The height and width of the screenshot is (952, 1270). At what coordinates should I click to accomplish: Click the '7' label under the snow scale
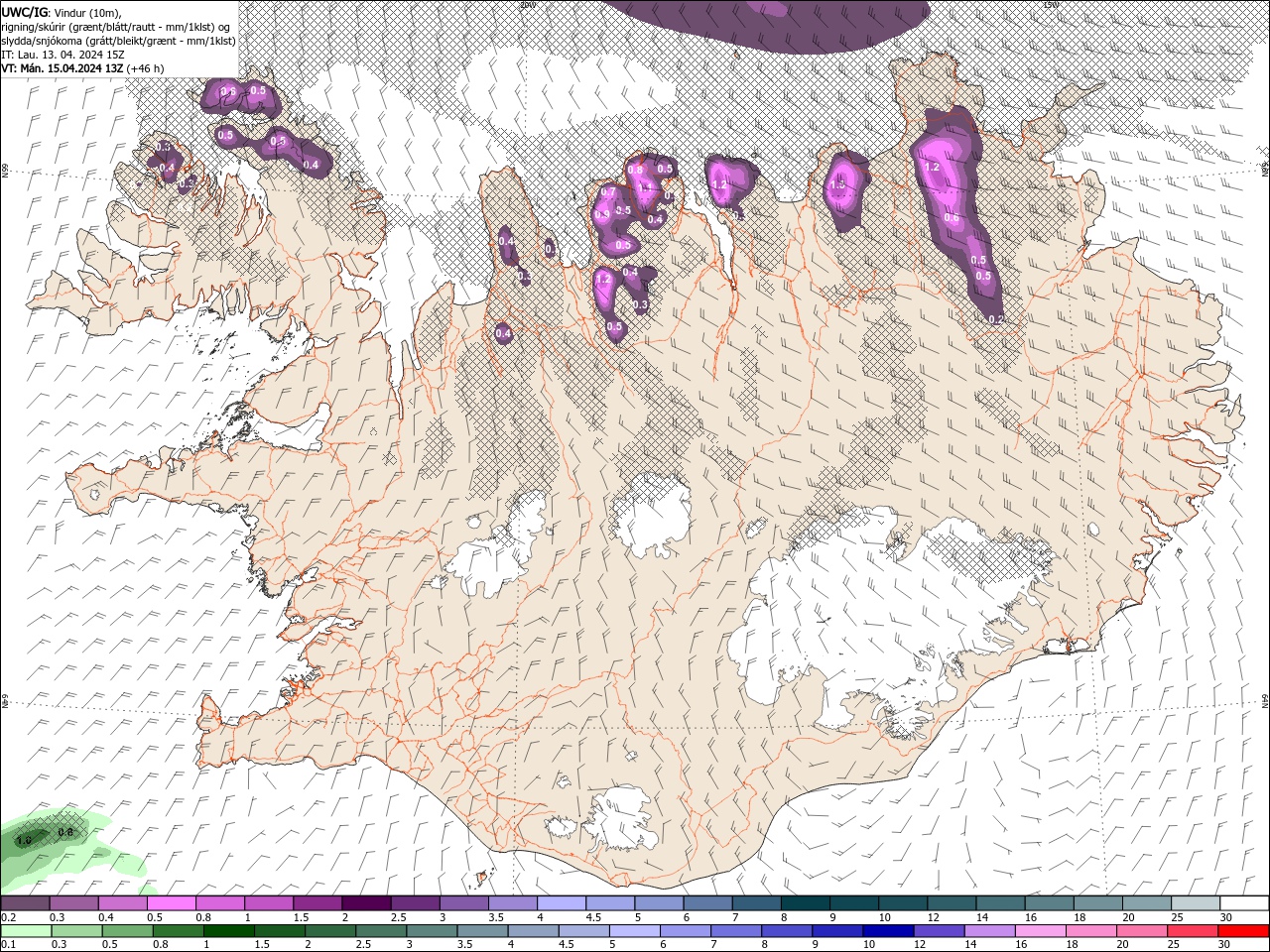pos(736,917)
